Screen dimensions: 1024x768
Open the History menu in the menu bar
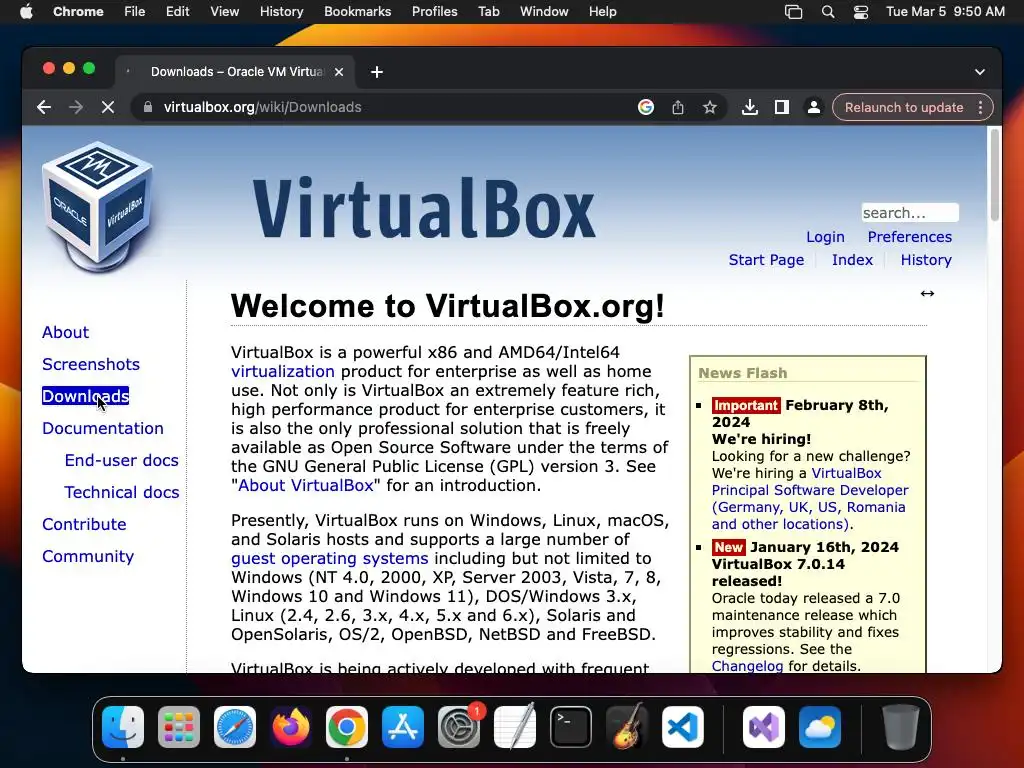click(x=281, y=12)
